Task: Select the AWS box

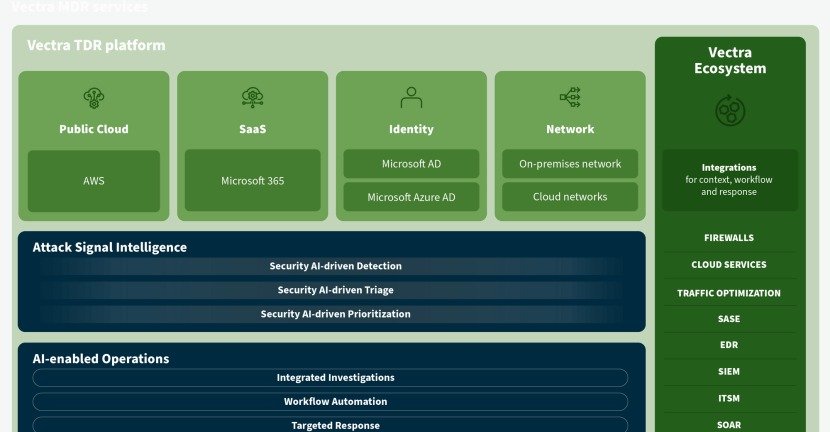Action: 94,181
